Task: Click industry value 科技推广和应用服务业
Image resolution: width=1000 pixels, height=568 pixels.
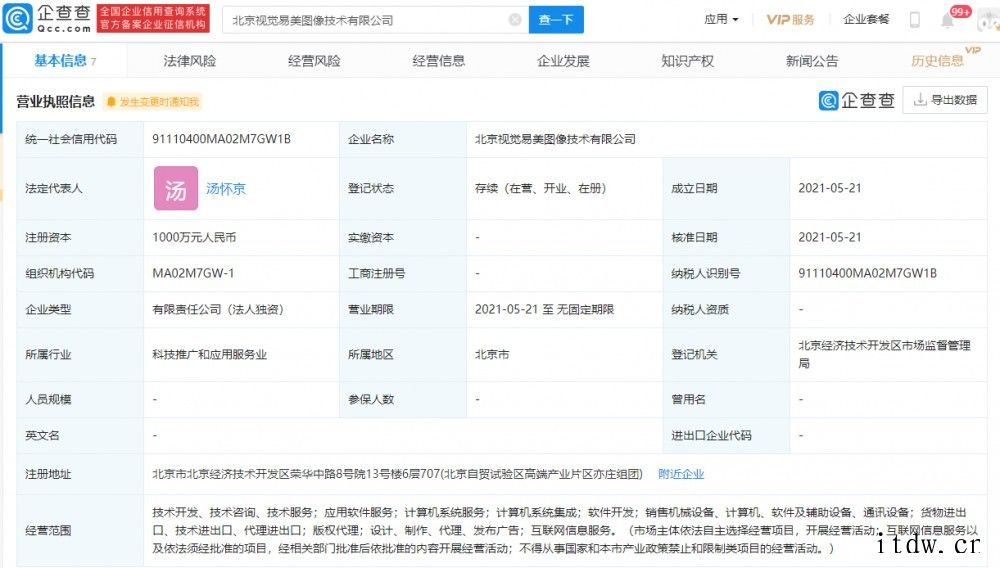Action: (209, 354)
